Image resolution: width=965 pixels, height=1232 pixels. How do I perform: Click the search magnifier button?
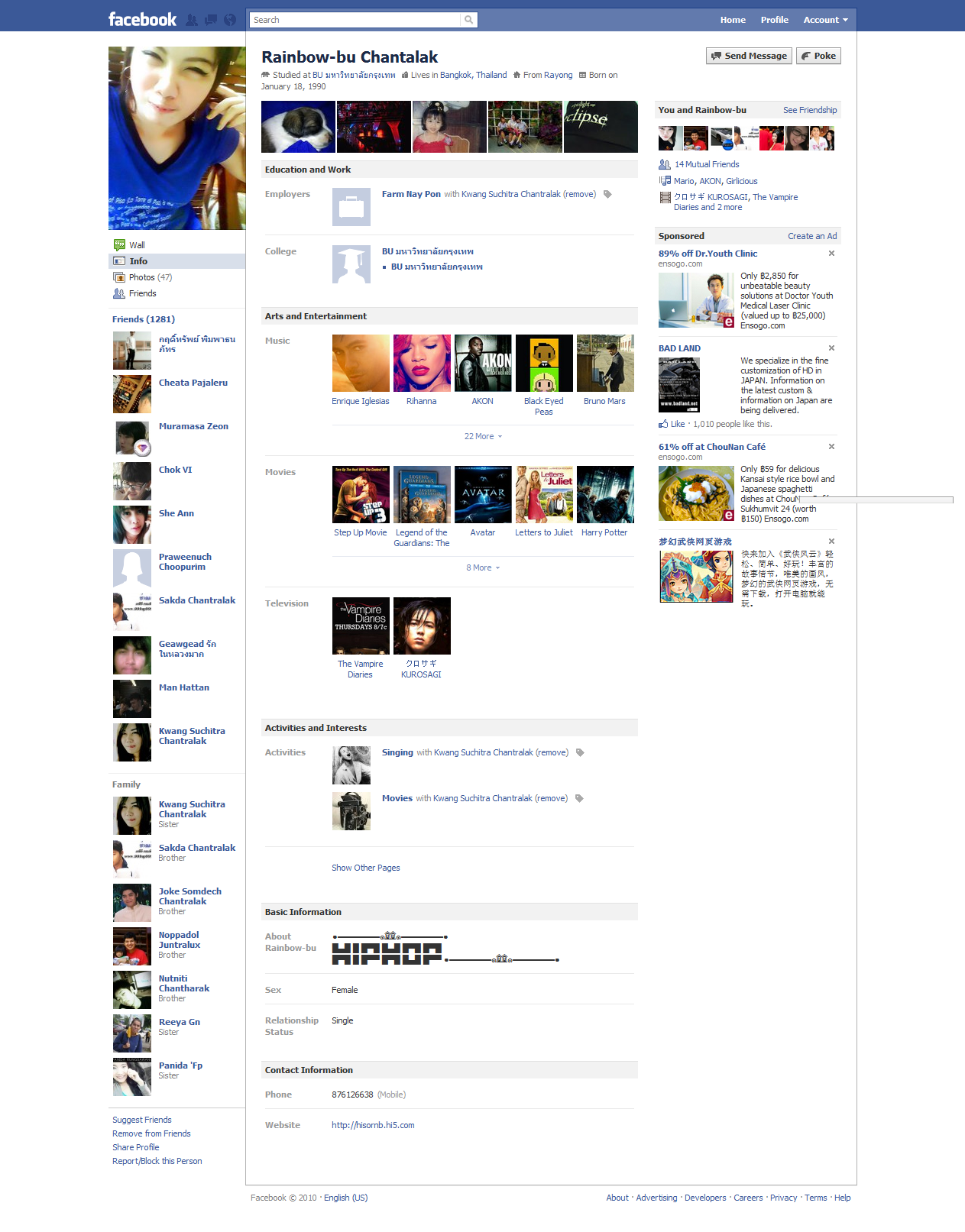point(469,20)
